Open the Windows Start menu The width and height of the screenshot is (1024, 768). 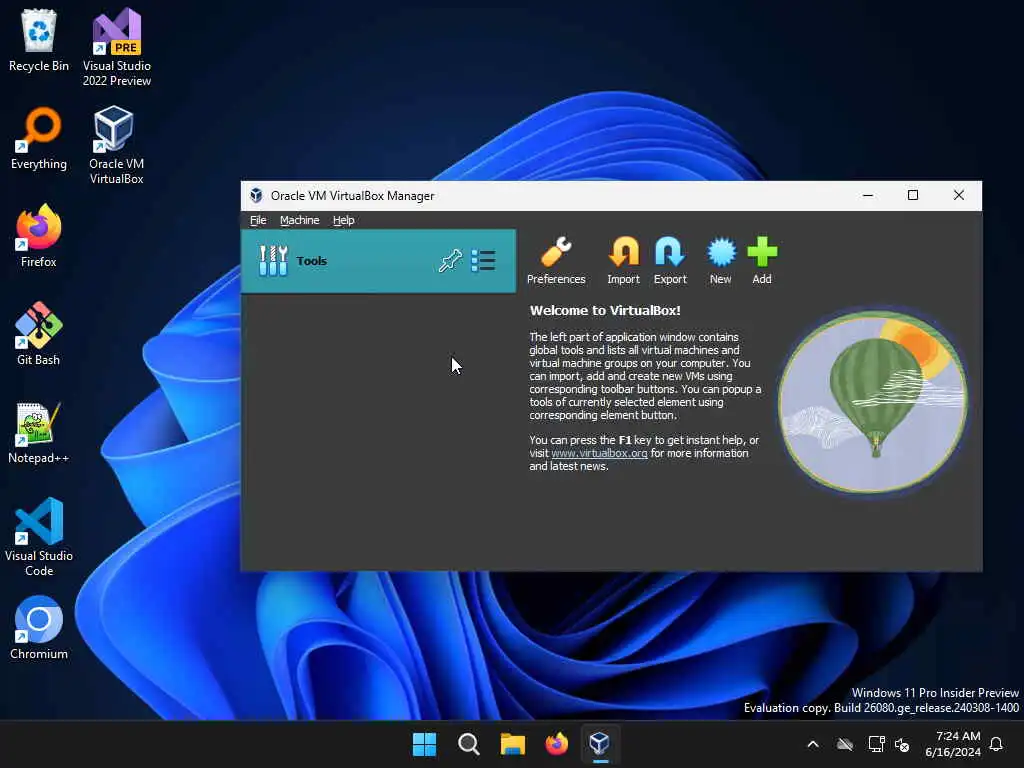(x=424, y=744)
